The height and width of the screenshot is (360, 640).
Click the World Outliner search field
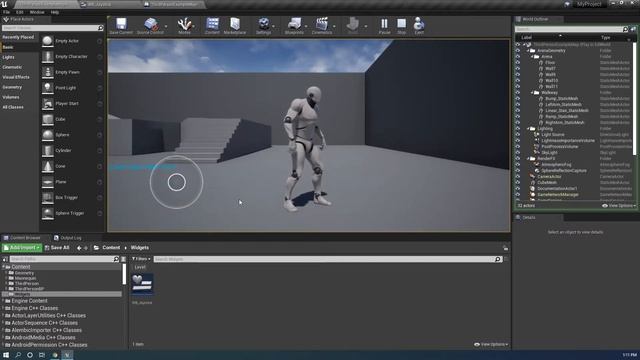571,29
